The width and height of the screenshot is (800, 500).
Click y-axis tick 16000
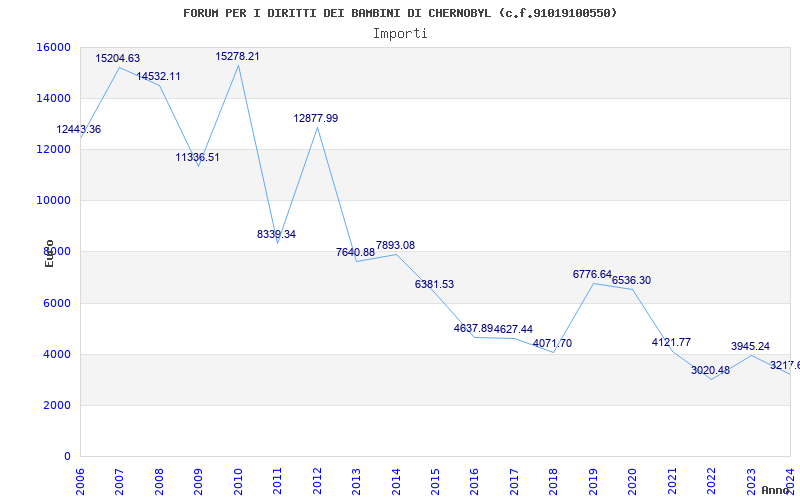tap(53, 47)
